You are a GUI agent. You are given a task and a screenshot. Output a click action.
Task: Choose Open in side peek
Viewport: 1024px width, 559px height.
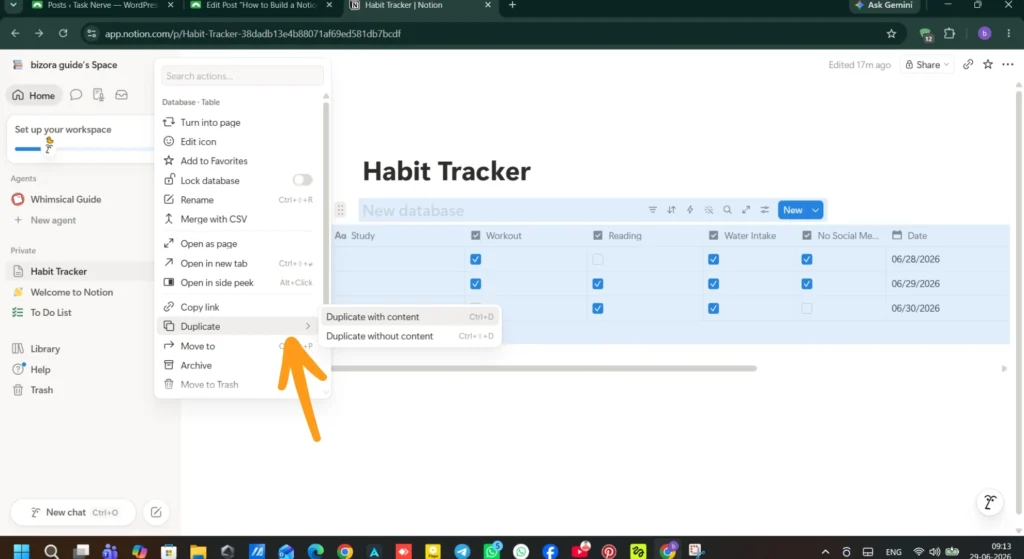tap(238, 282)
